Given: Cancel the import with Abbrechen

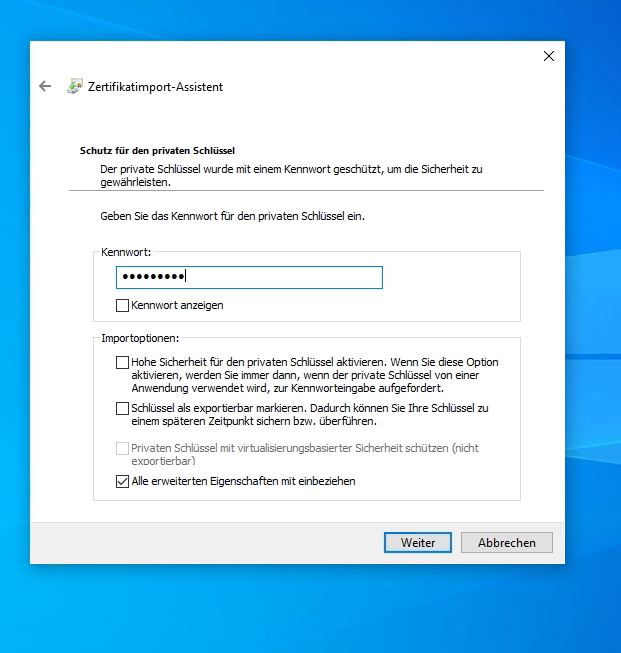Looking at the screenshot, I should (506, 542).
